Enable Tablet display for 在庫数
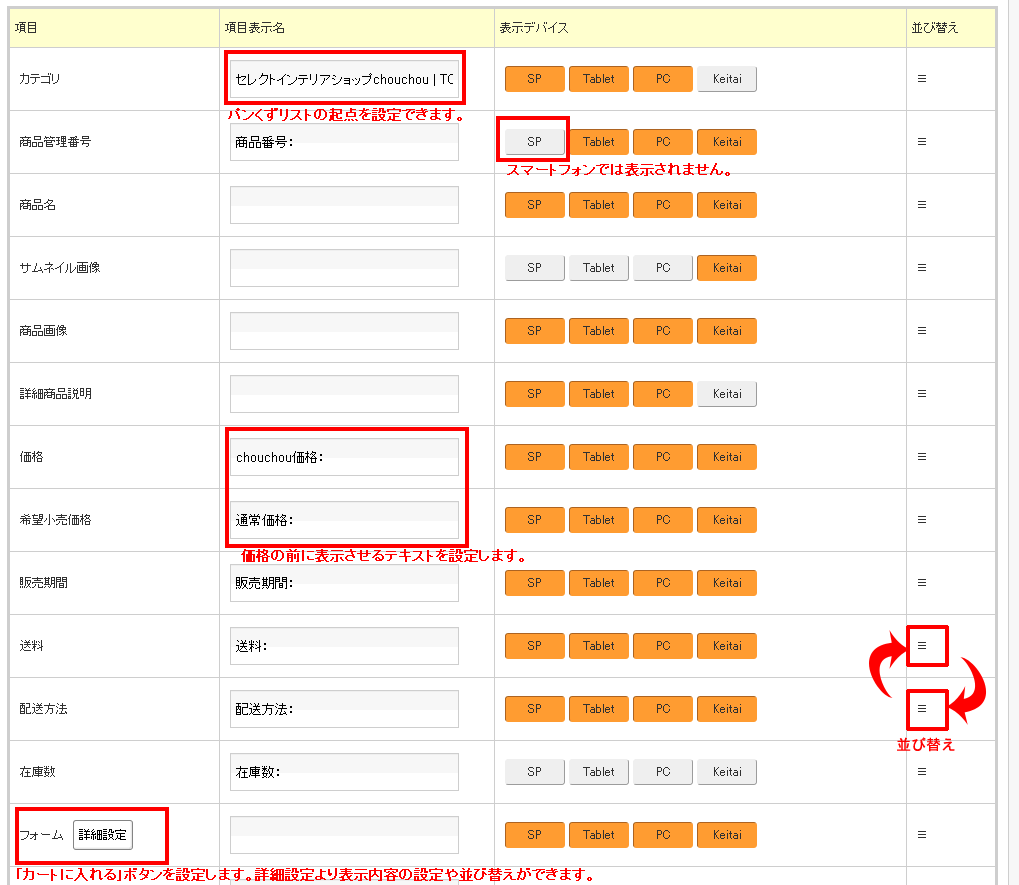 coord(598,772)
